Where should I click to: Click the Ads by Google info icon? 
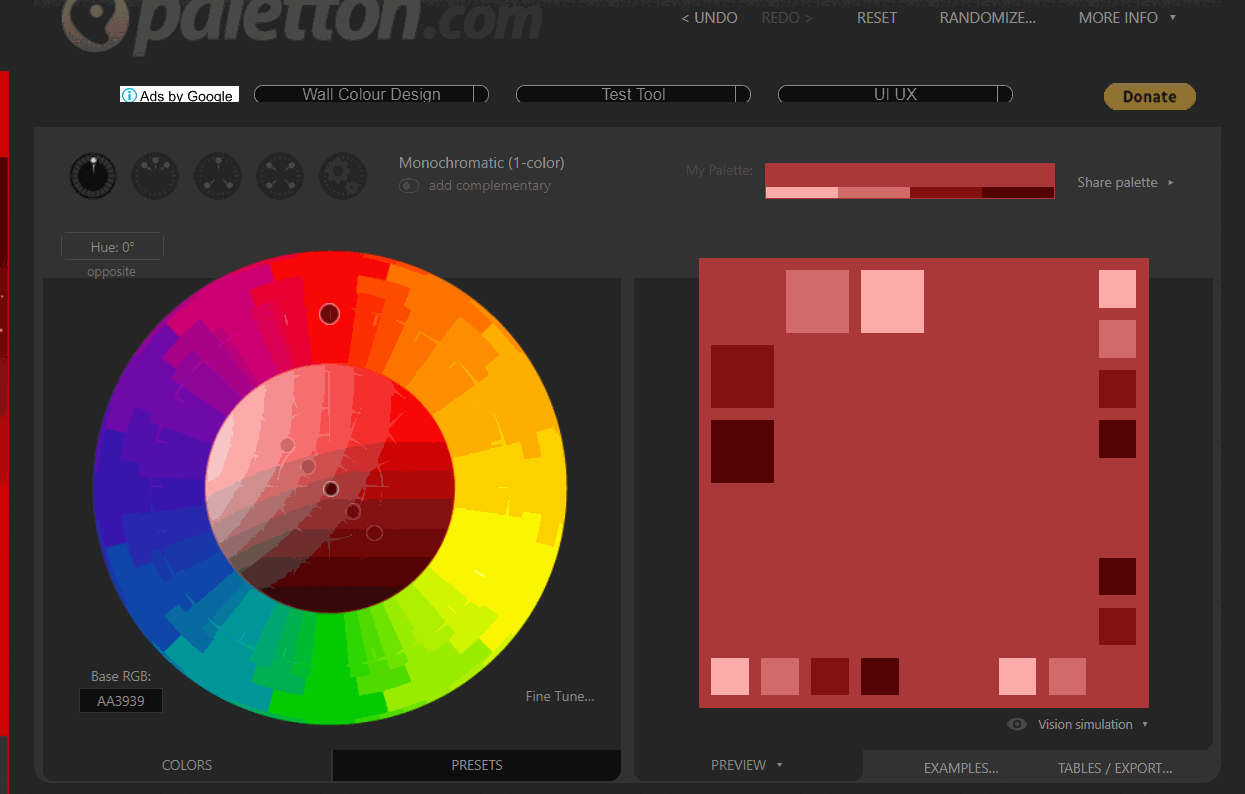(129, 96)
